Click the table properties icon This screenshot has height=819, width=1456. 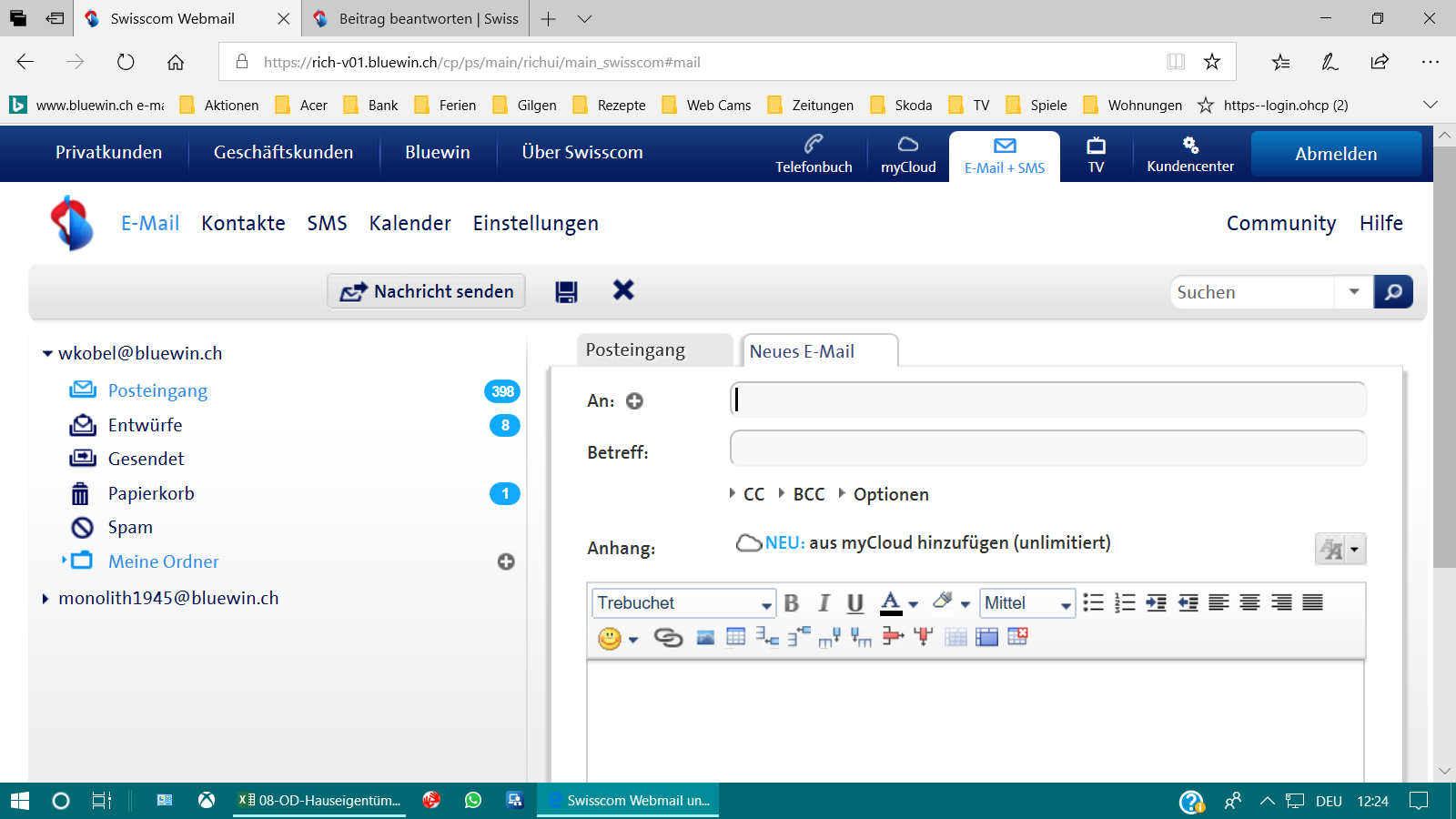tap(986, 637)
